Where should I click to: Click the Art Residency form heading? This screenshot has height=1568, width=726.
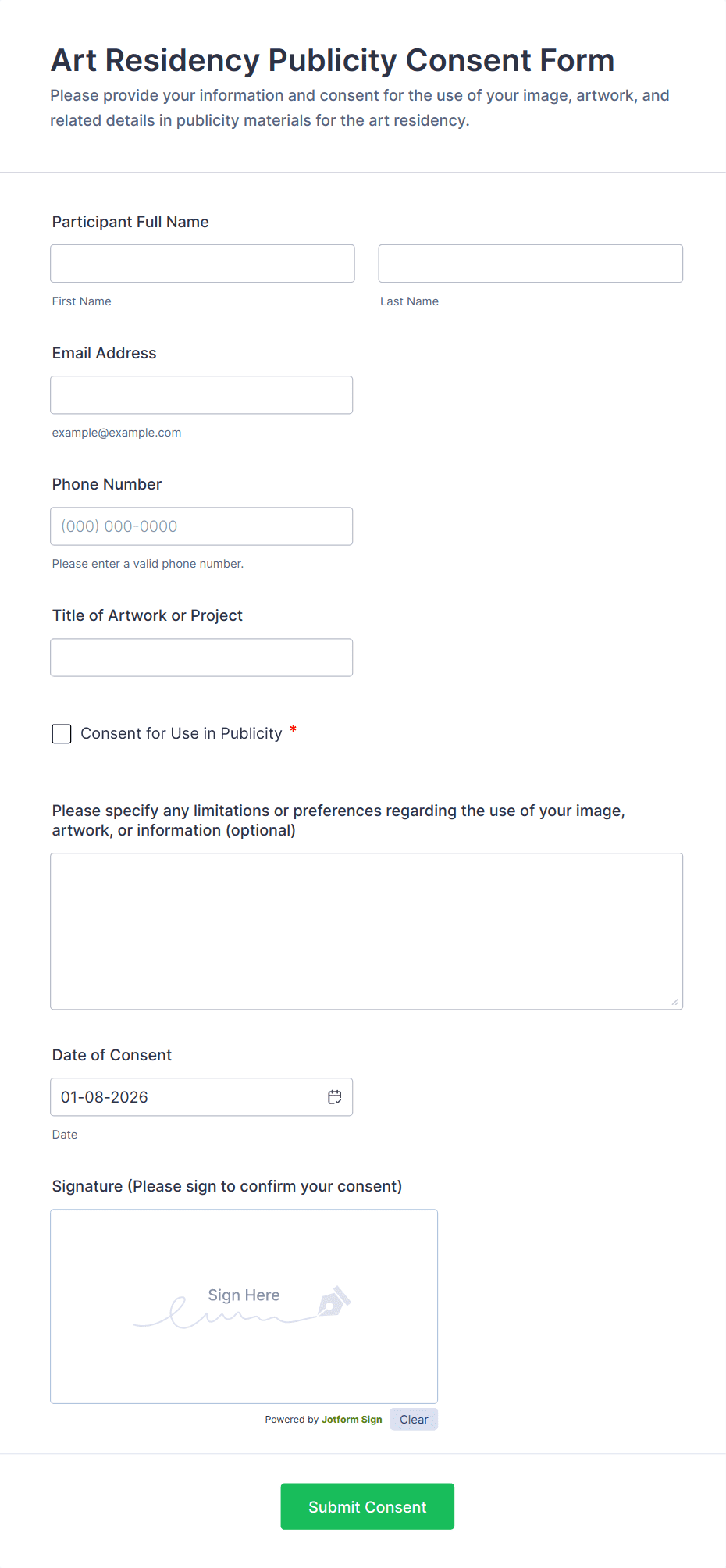click(x=333, y=60)
